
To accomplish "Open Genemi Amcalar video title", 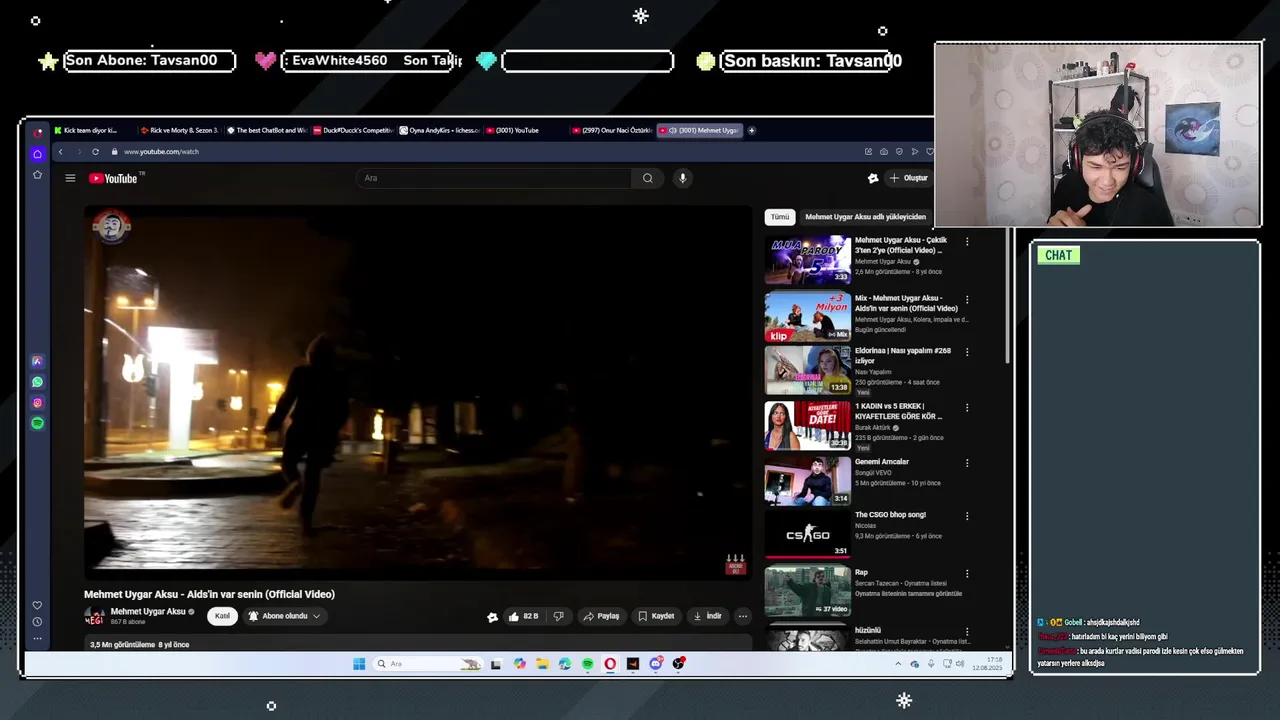I will [882, 462].
